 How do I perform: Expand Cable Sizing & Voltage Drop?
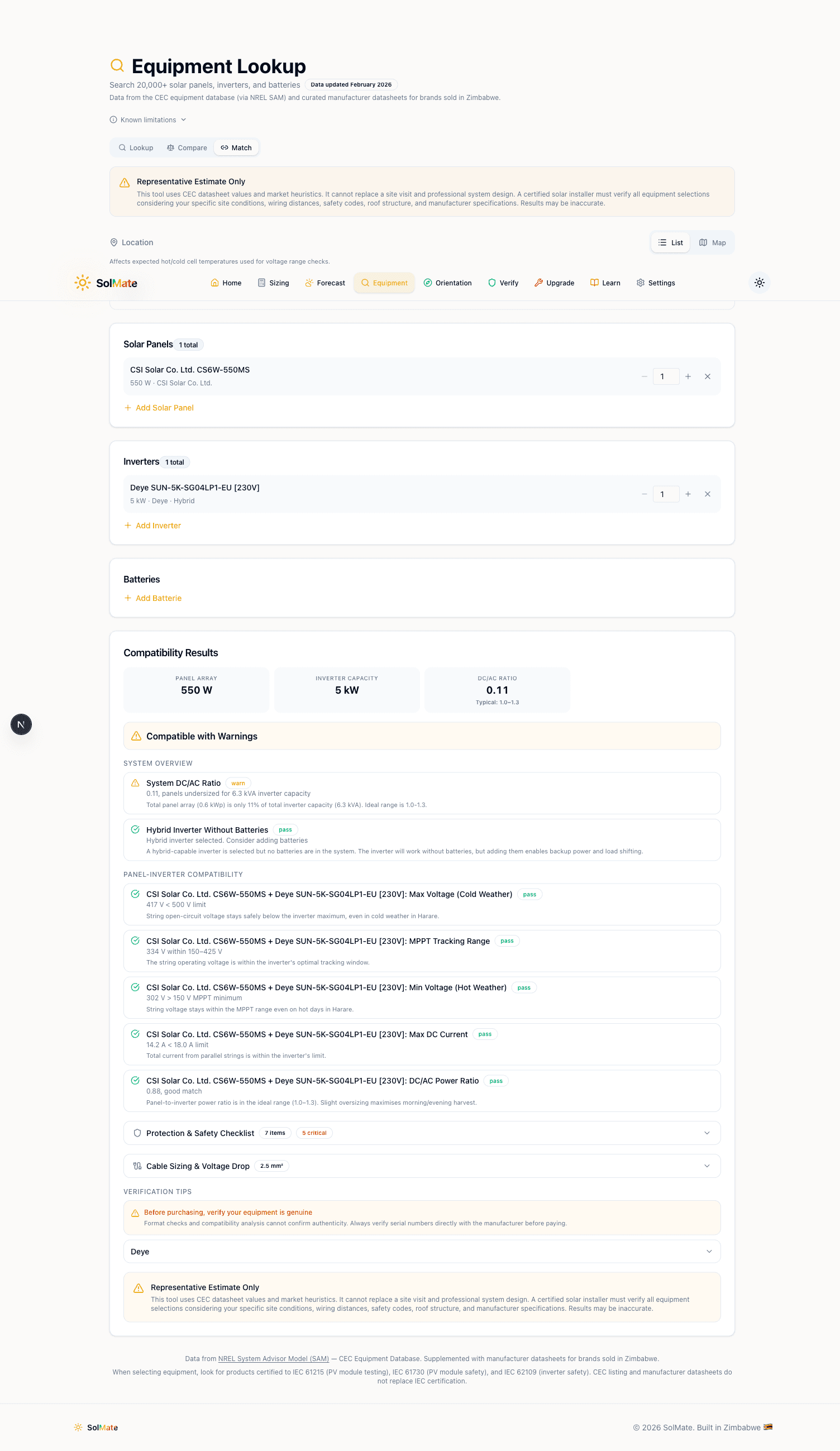click(x=422, y=1166)
